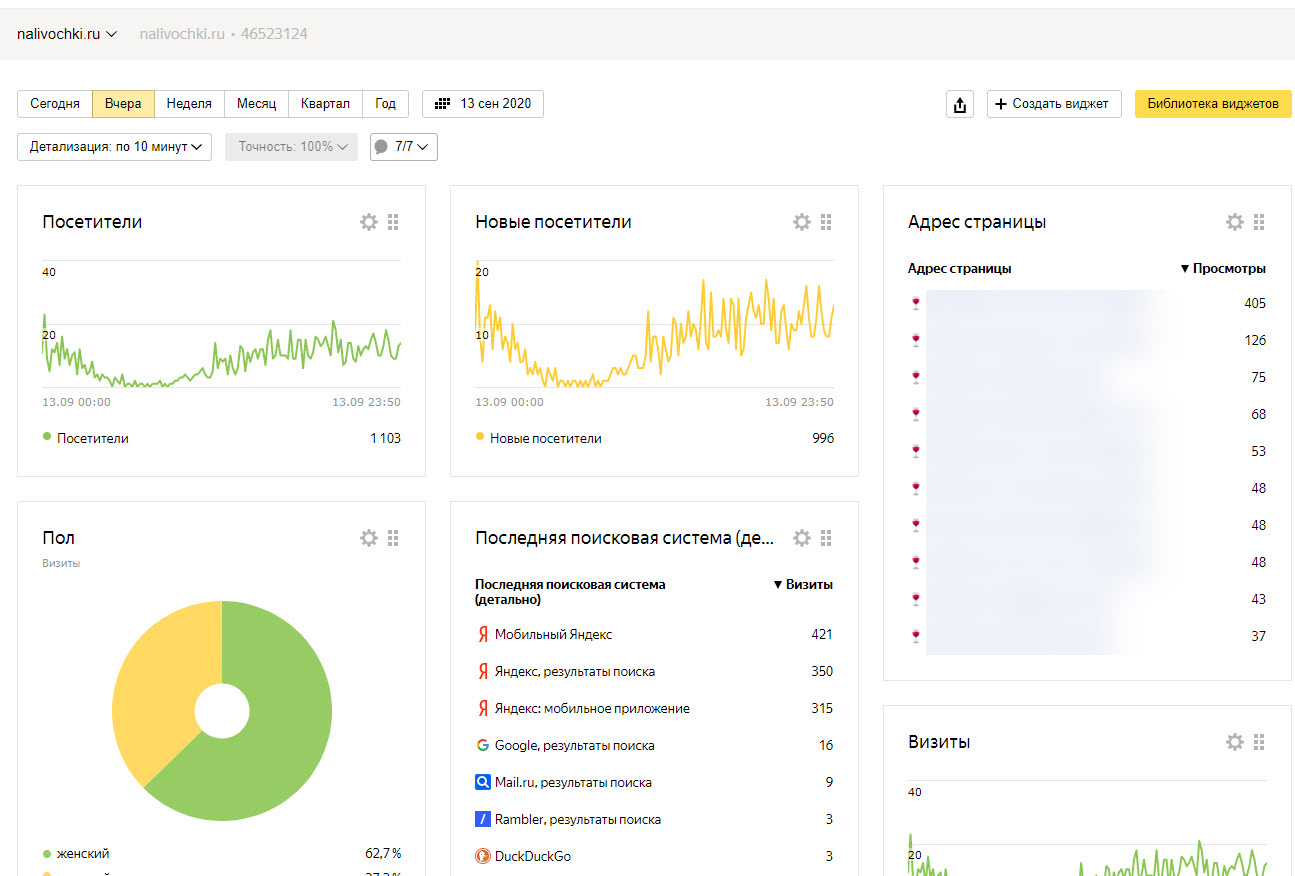Click gear icon on Визиты widget
The width and height of the screenshot is (1295, 876).
tap(1235, 742)
